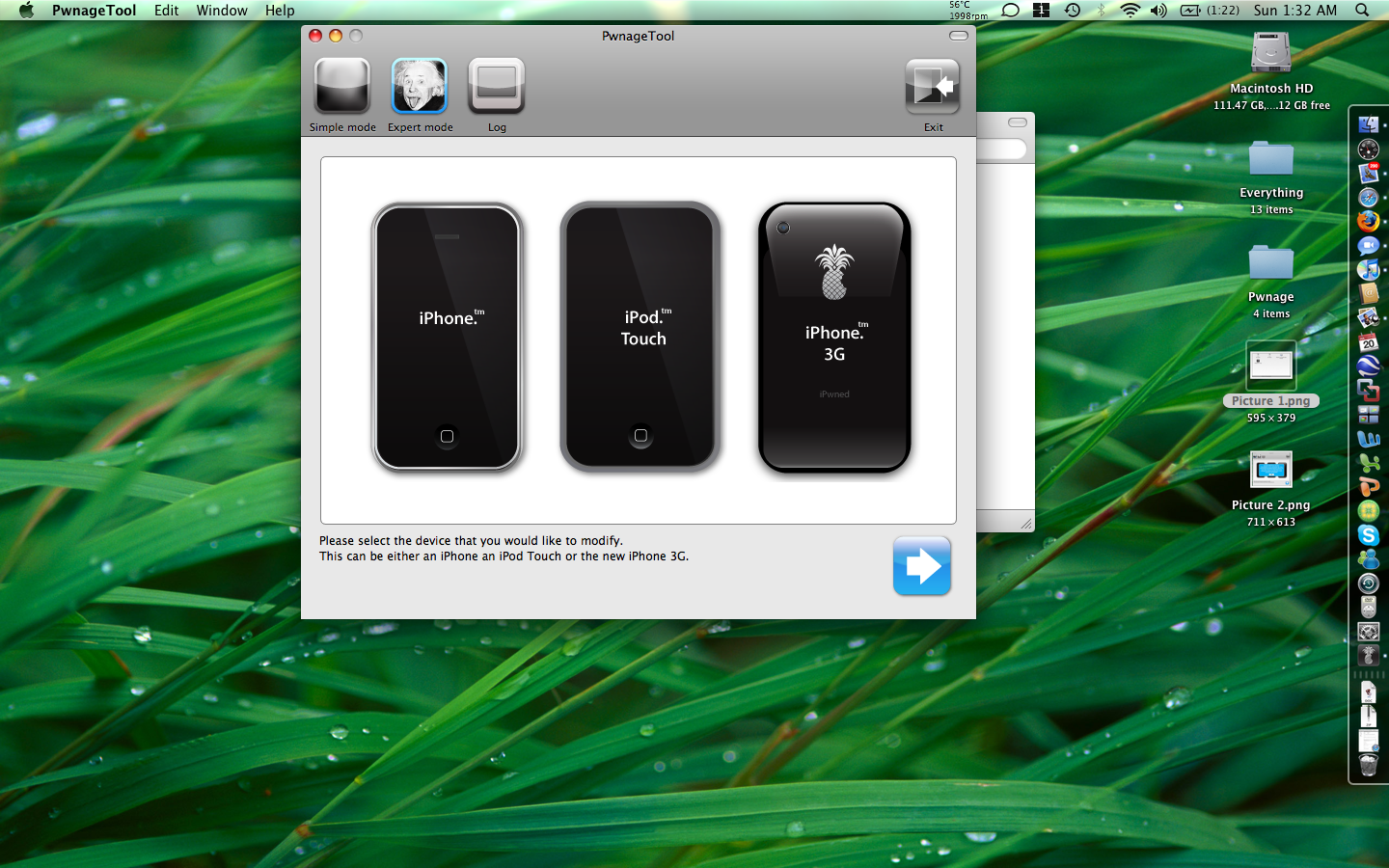Open System Preferences from the dock

tap(1369, 631)
